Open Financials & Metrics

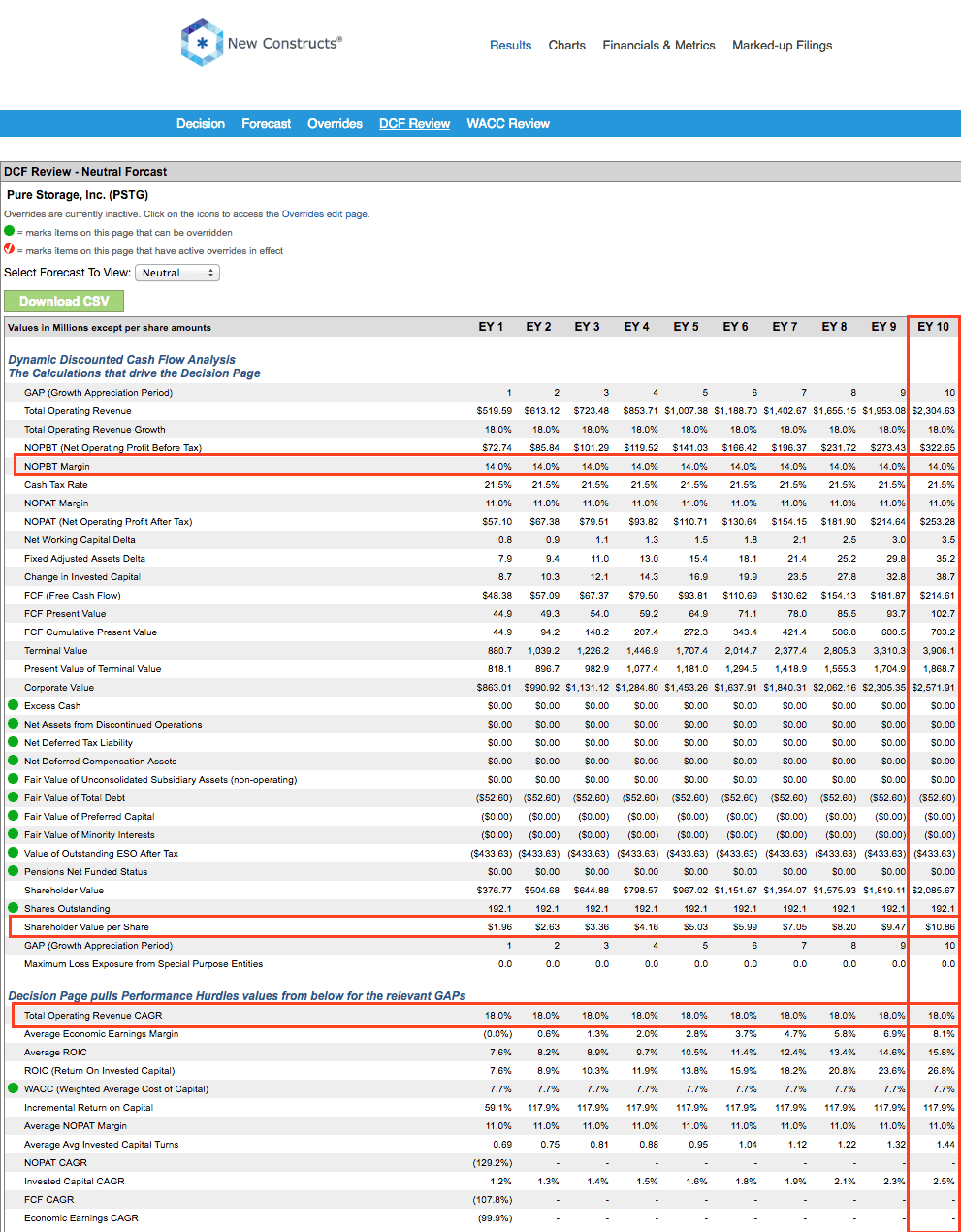(x=658, y=45)
